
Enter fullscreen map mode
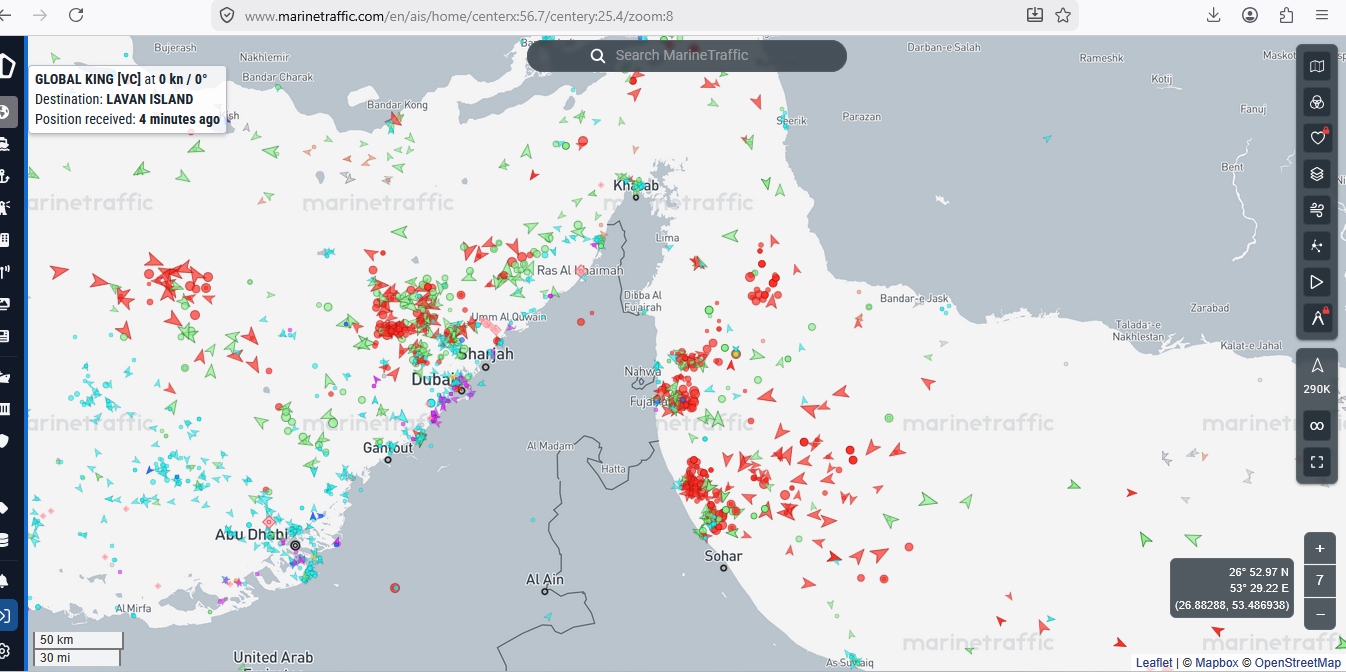pyautogui.click(x=1317, y=462)
